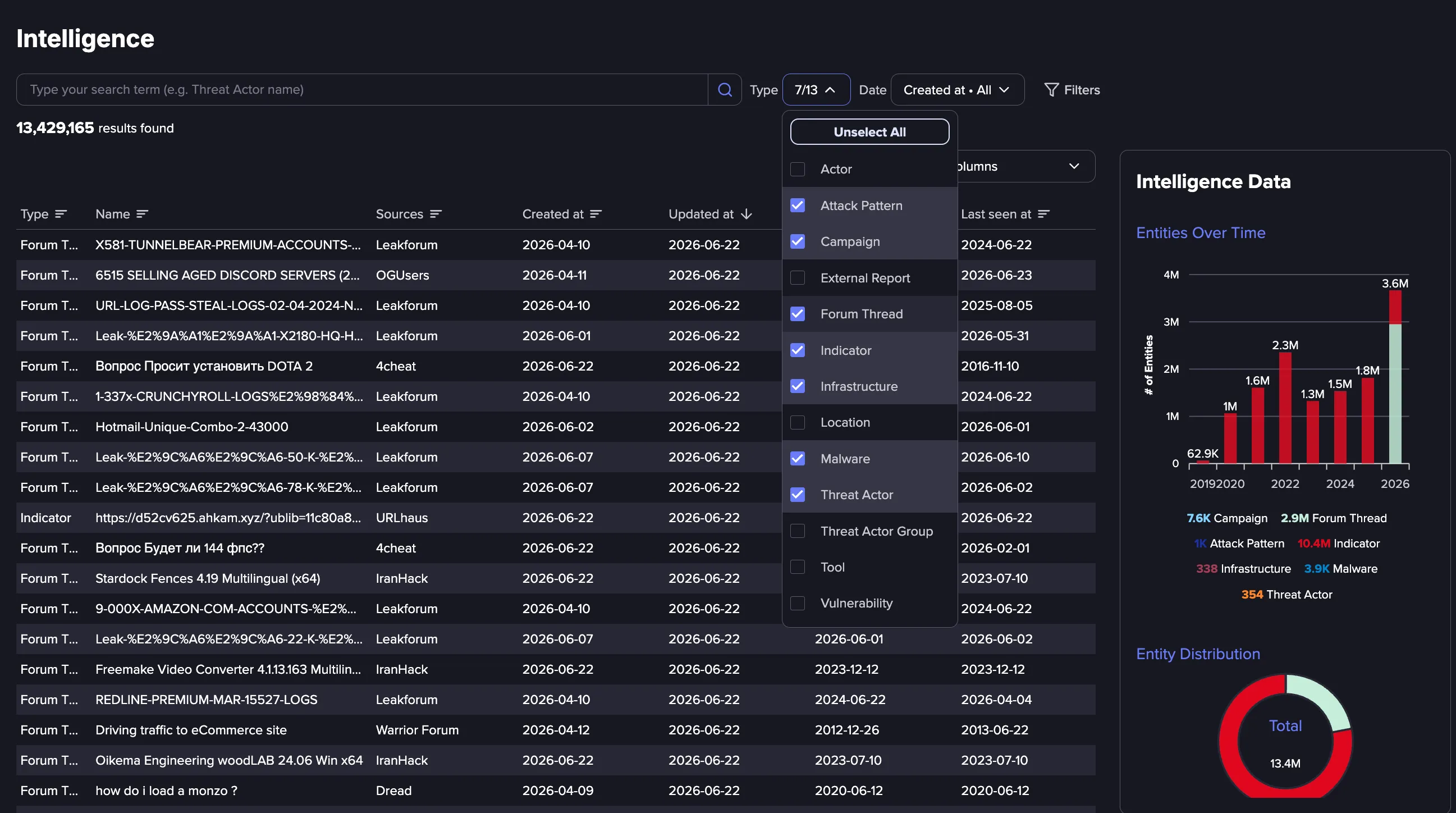
Task: Enable the Threat Actor Group checkbox
Action: (x=798, y=531)
